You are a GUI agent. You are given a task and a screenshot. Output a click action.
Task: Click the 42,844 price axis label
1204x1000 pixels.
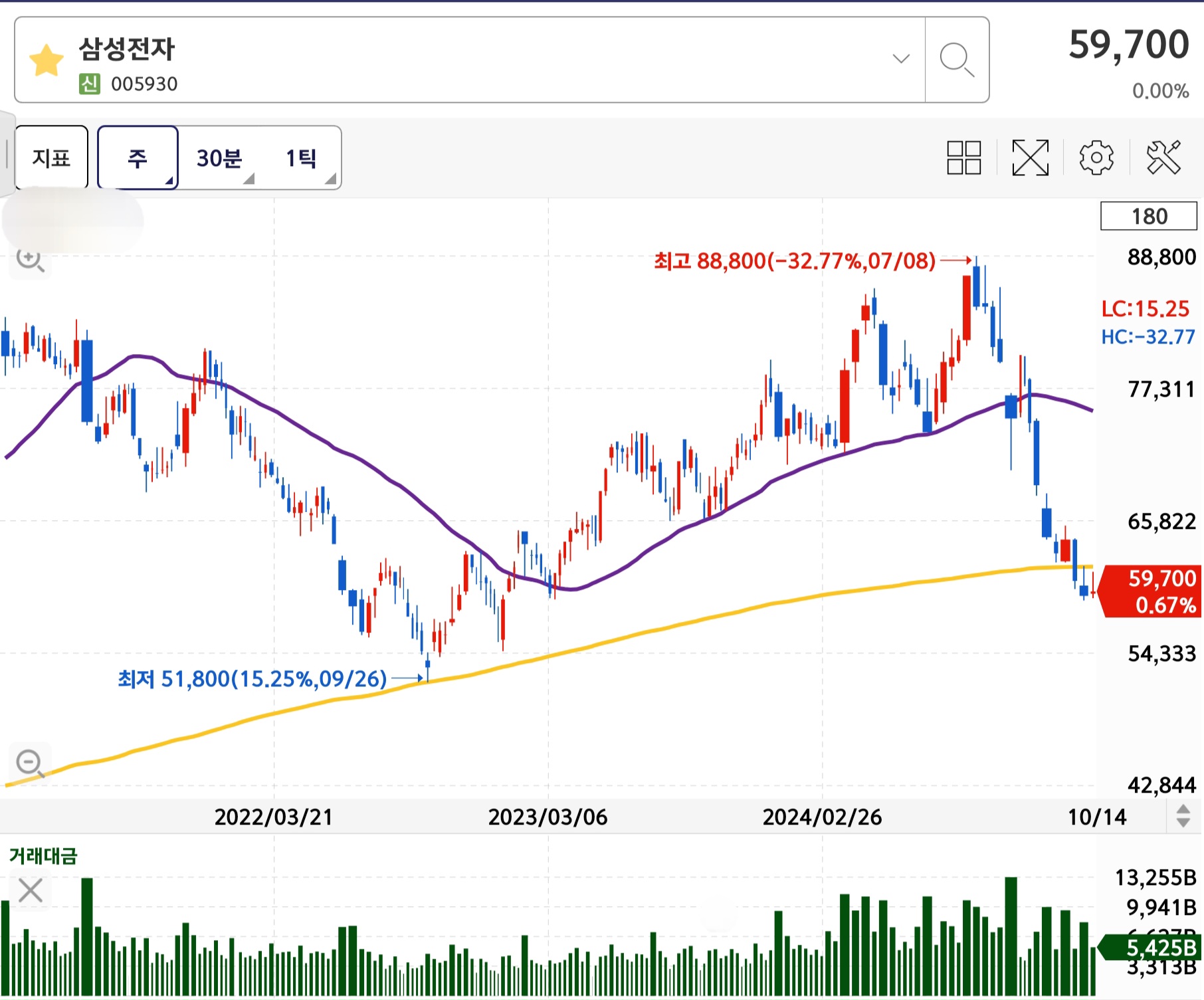pyautogui.click(x=1162, y=785)
